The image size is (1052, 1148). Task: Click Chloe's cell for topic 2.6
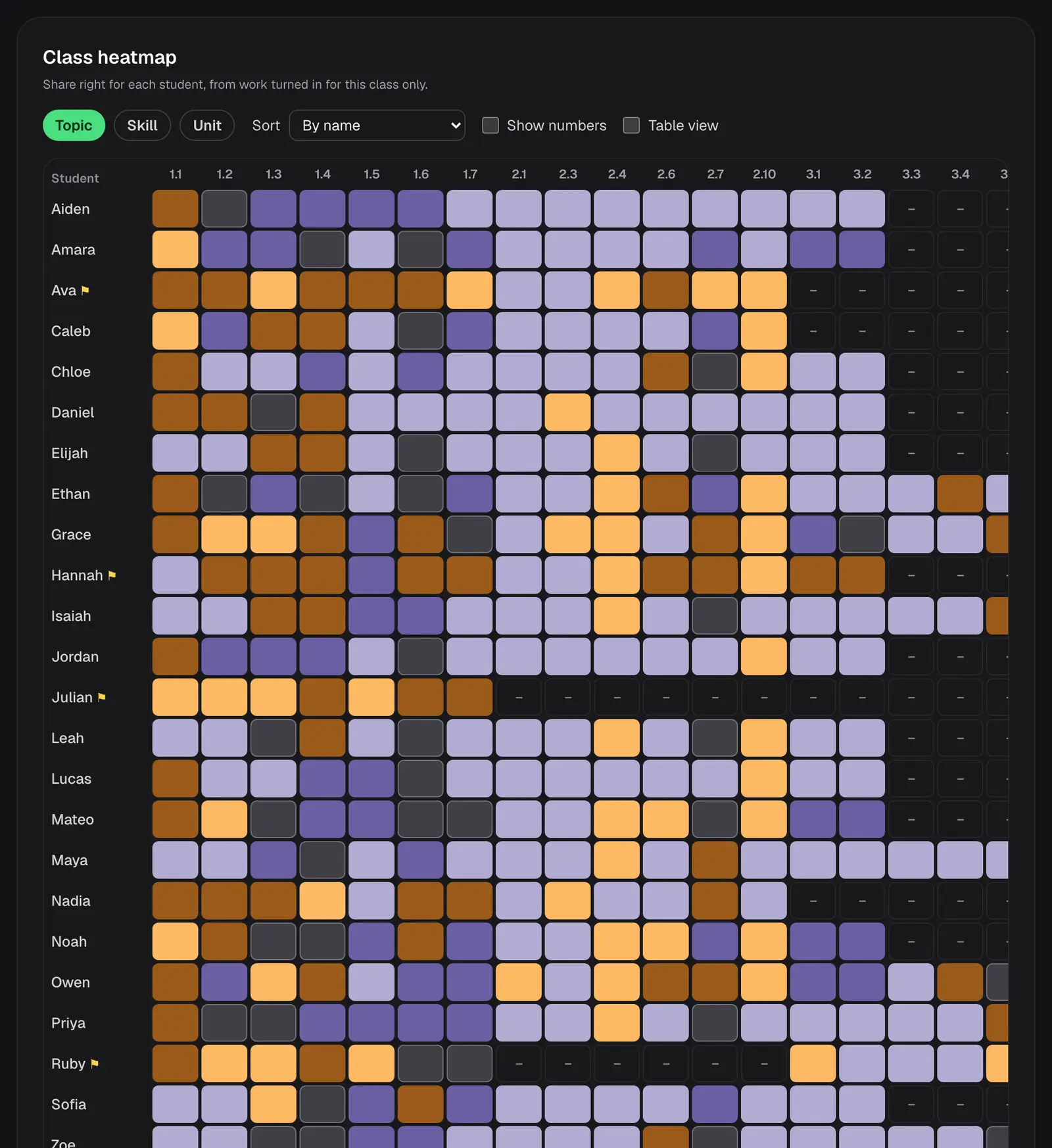666,371
